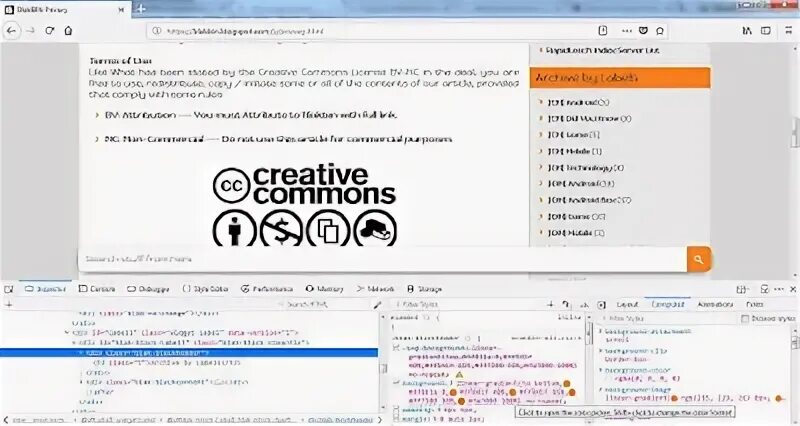Bookmark this page with the star icon
This screenshot has width=800, height=426.
(x=660, y=31)
